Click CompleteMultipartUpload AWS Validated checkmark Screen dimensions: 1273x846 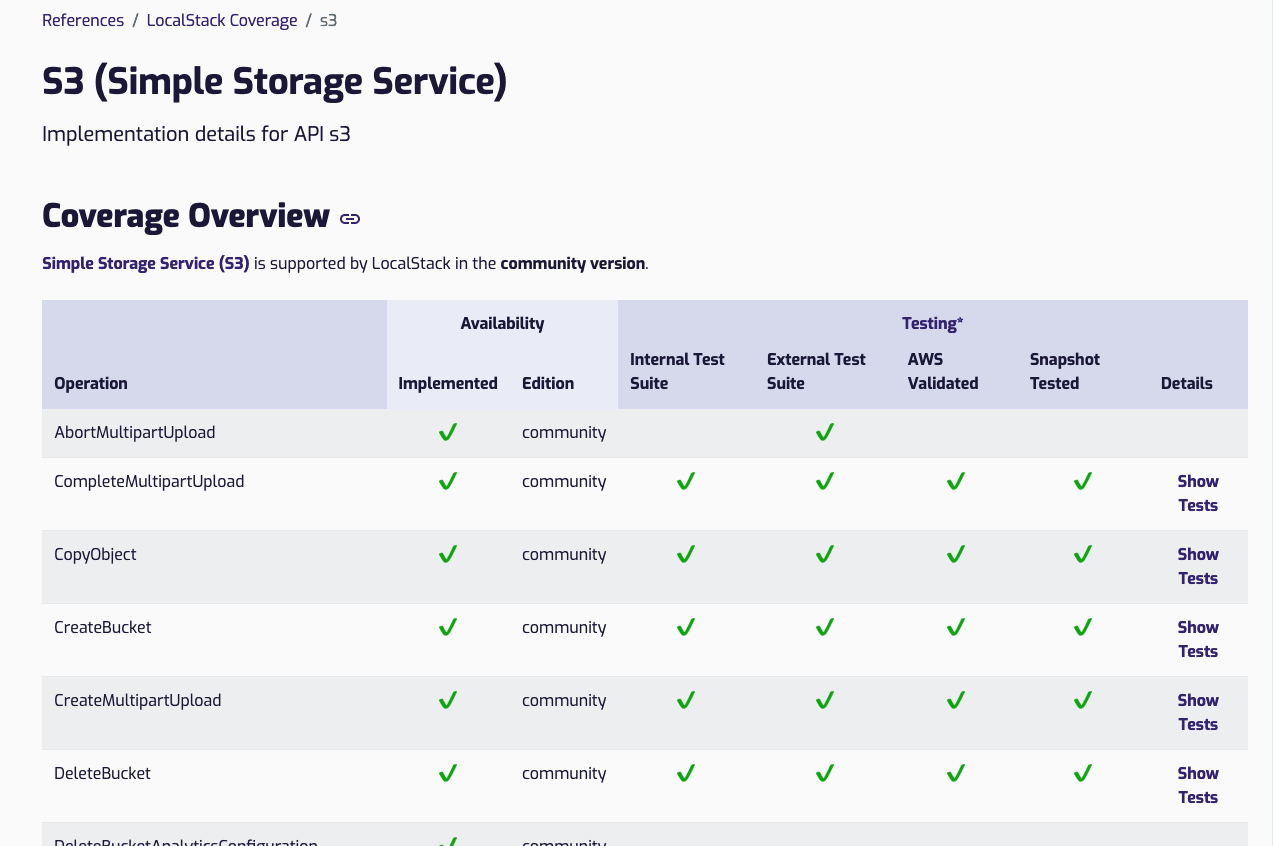tap(955, 481)
